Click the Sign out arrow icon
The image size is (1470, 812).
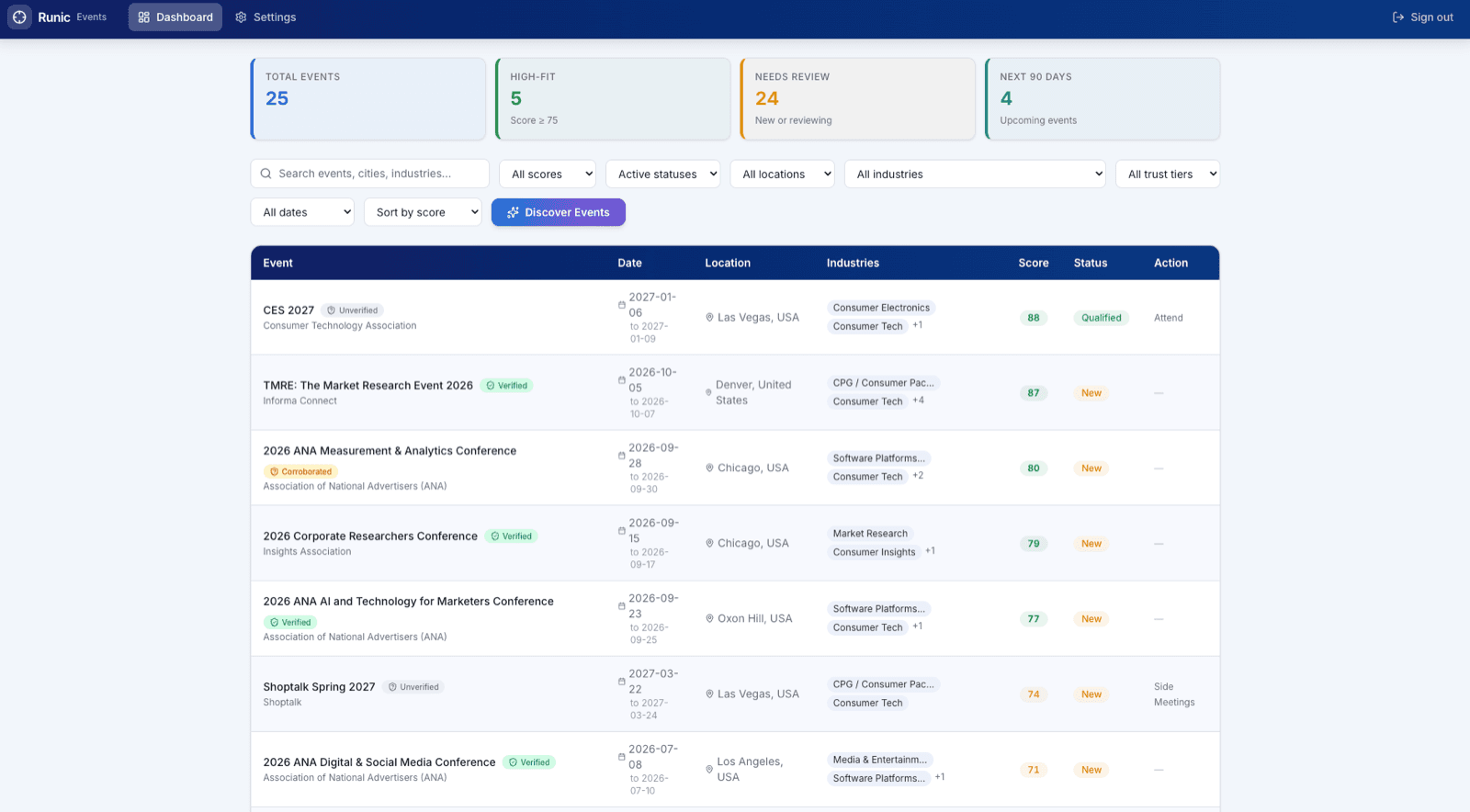click(1398, 17)
